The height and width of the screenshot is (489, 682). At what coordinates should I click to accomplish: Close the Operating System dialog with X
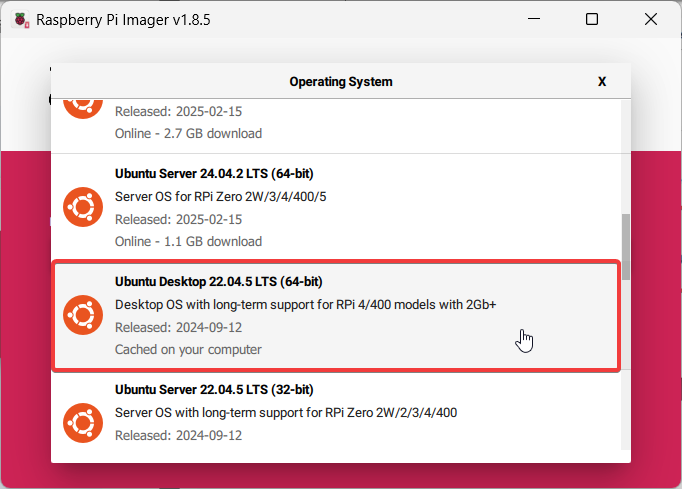pyautogui.click(x=602, y=82)
